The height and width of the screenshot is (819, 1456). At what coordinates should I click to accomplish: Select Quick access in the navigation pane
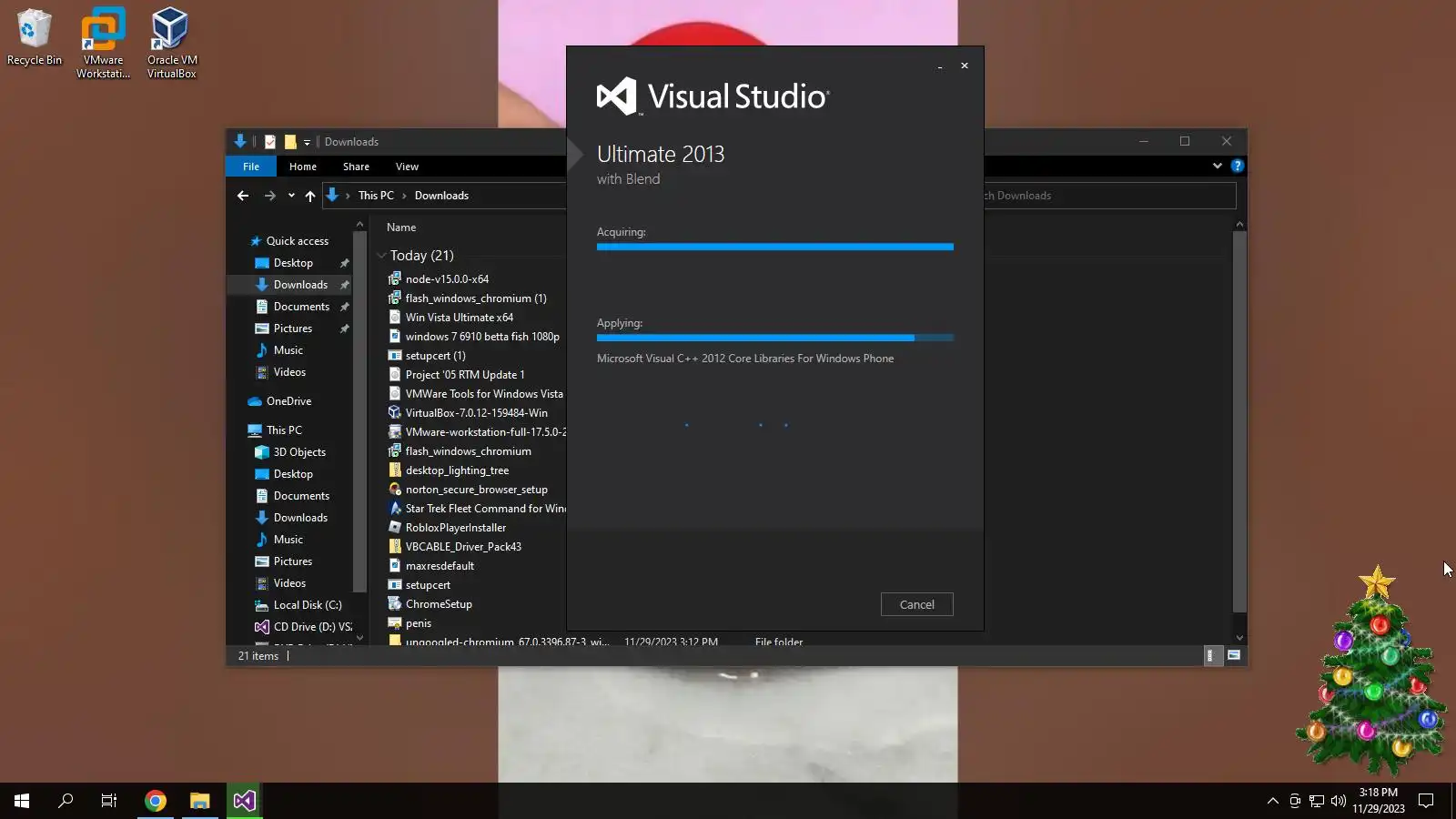click(x=298, y=241)
